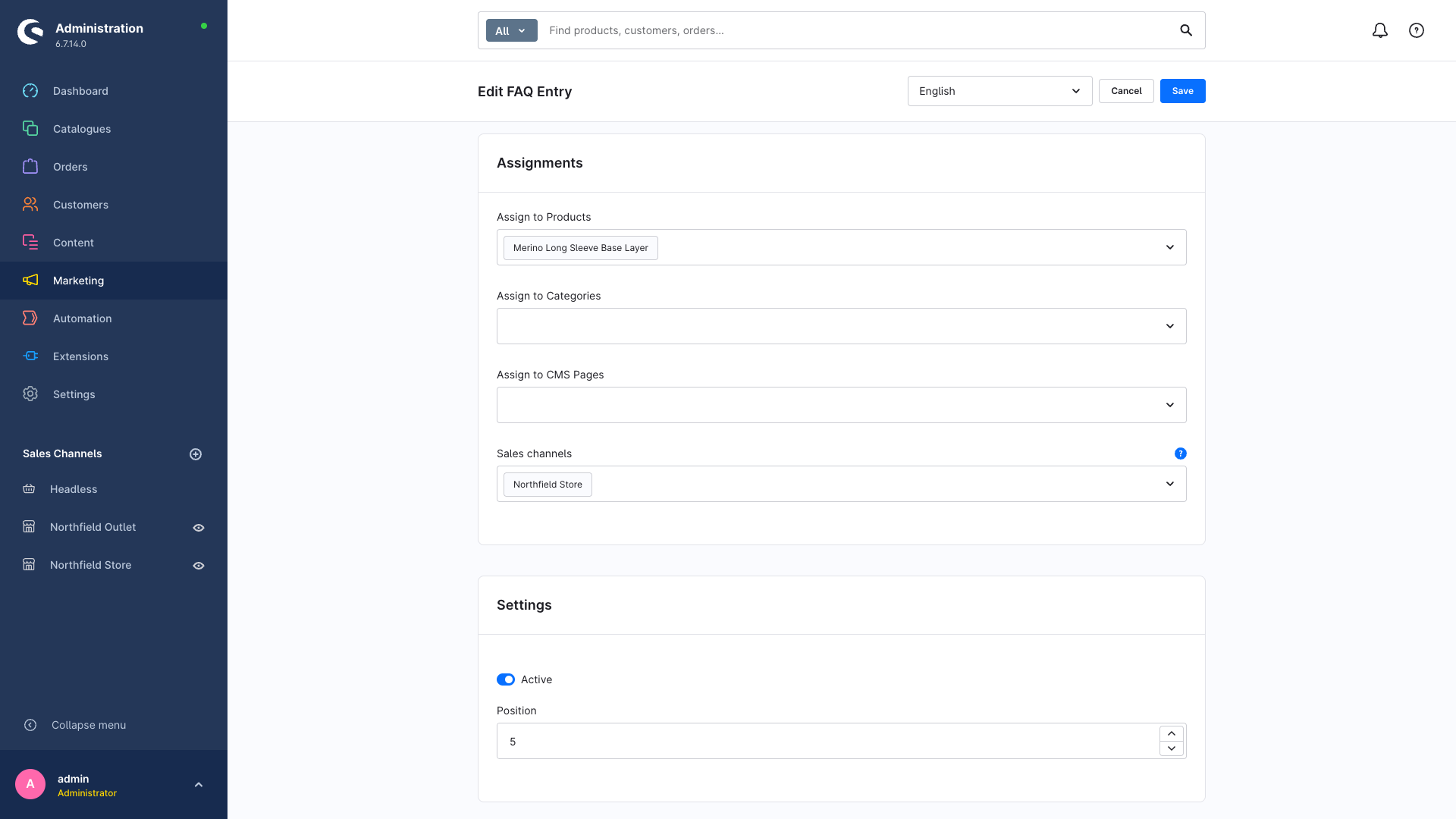Click the Catalogues icon in sidebar
This screenshot has height=819, width=1456.
pos(30,129)
